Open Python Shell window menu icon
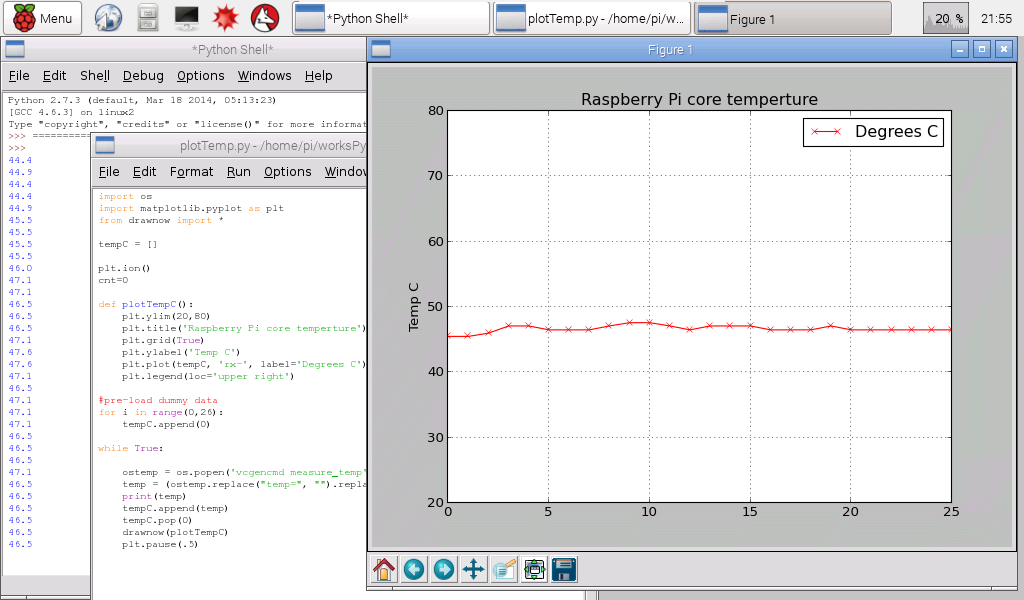This screenshot has width=1024, height=600. click(x=15, y=49)
